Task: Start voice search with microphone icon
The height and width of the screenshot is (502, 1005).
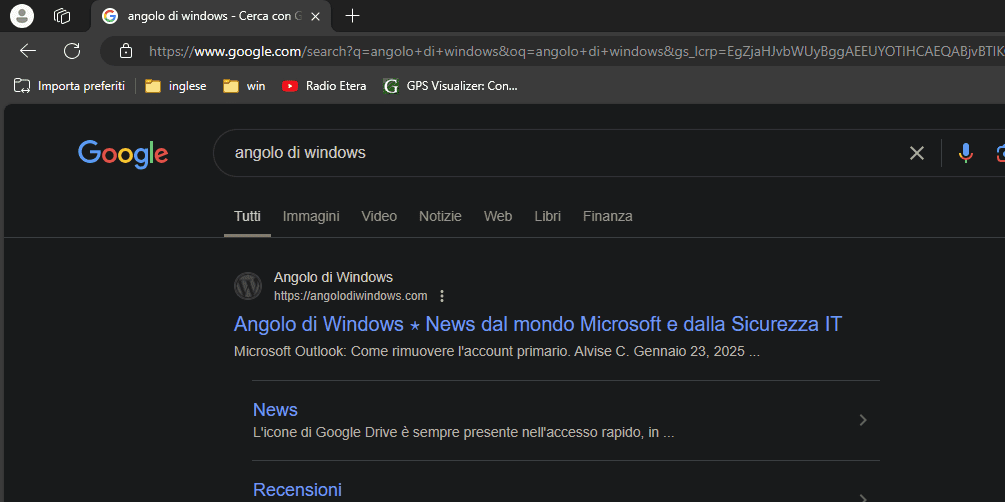Action: (x=965, y=153)
